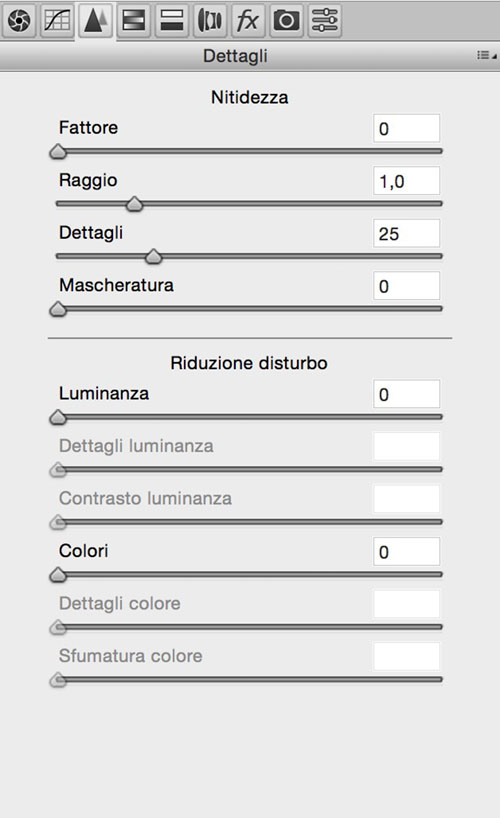Click the Dettagli value field showing 25

coord(407,233)
